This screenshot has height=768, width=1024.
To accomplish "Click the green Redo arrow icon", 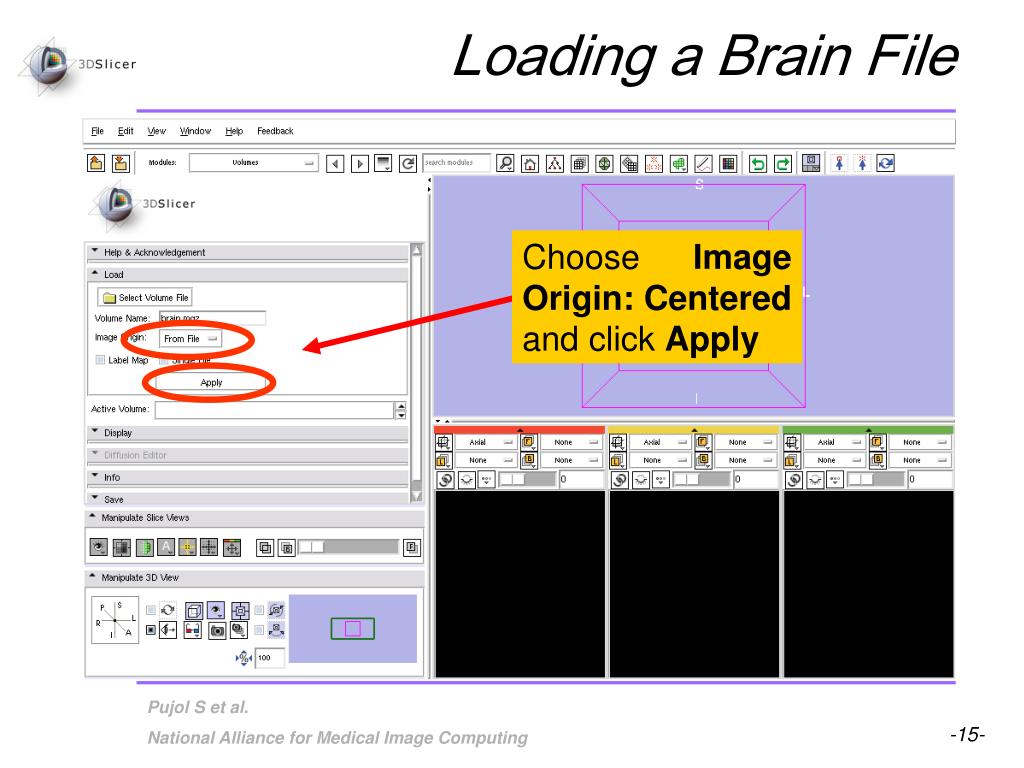I will pos(782,163).
